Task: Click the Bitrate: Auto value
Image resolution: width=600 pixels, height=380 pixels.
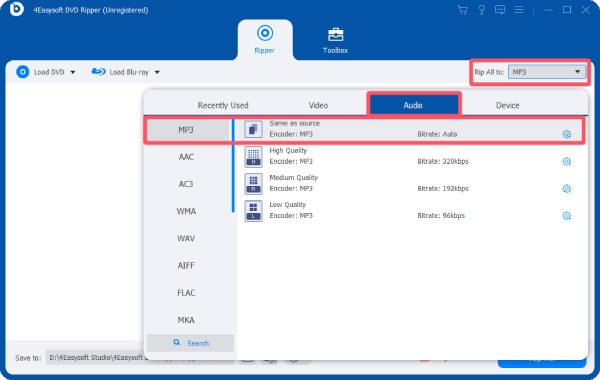Action: pos(437,134)
